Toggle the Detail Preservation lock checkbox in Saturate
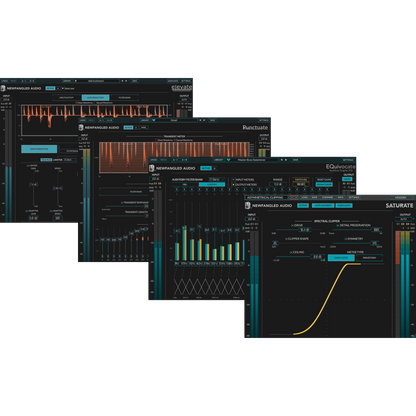The height and width of the screenshot is (416, 416). tap(338, 226)
